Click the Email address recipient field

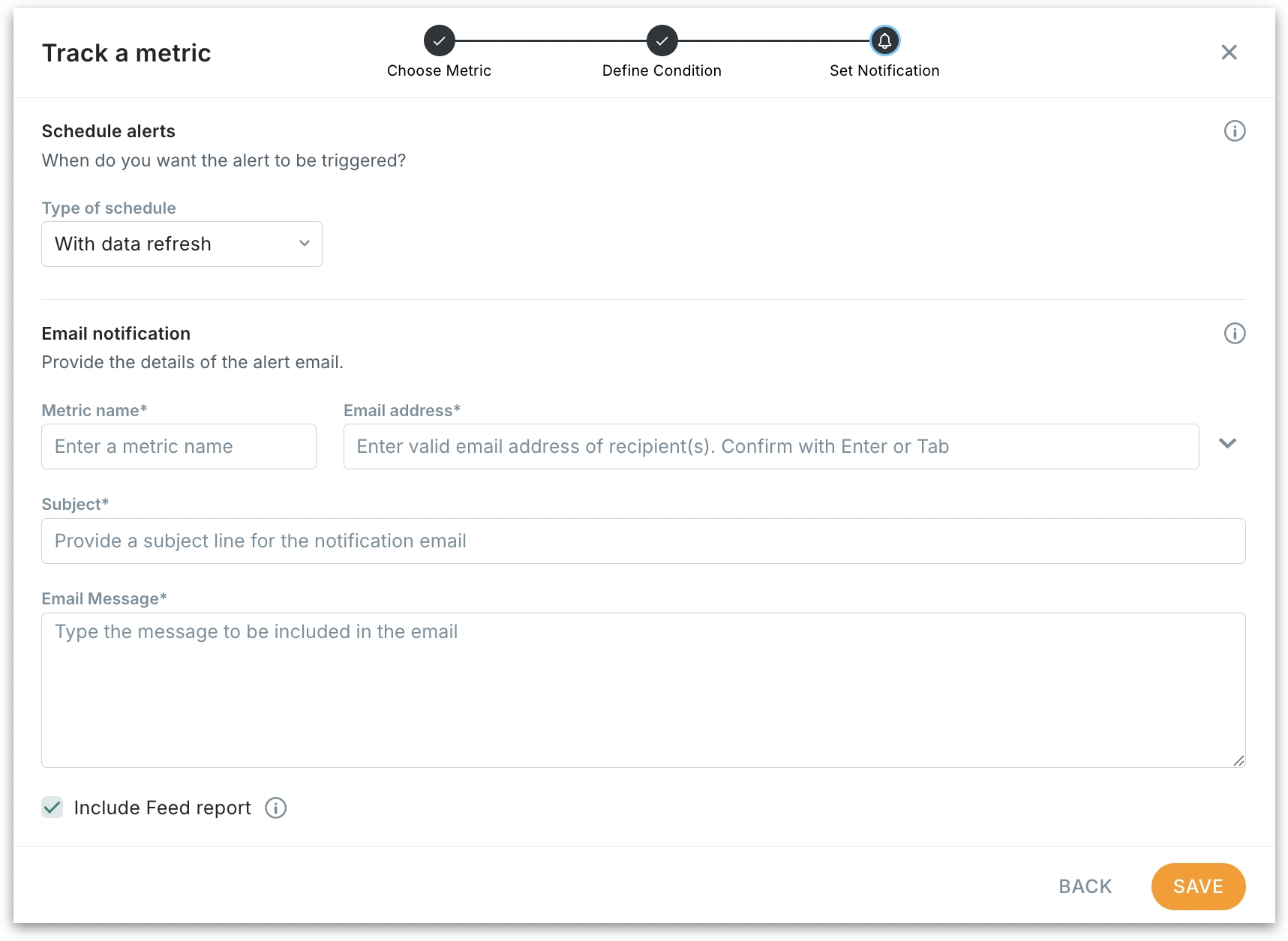(770, 447)
